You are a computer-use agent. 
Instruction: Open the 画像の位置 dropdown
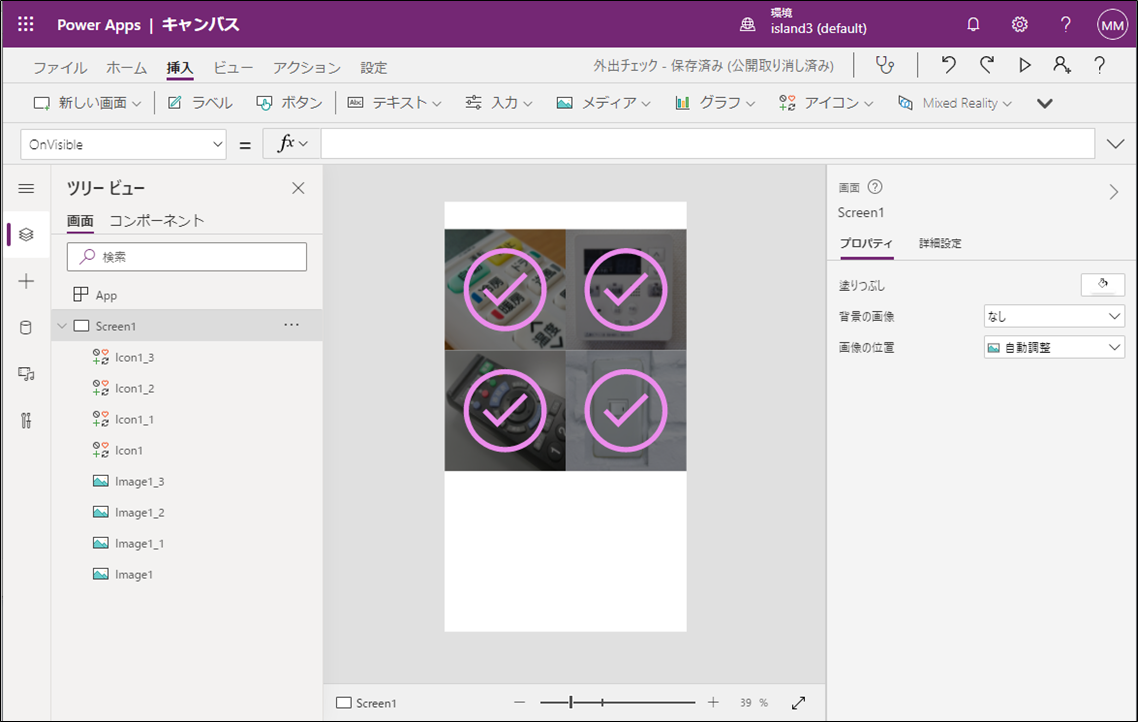tap(1055, 348)
